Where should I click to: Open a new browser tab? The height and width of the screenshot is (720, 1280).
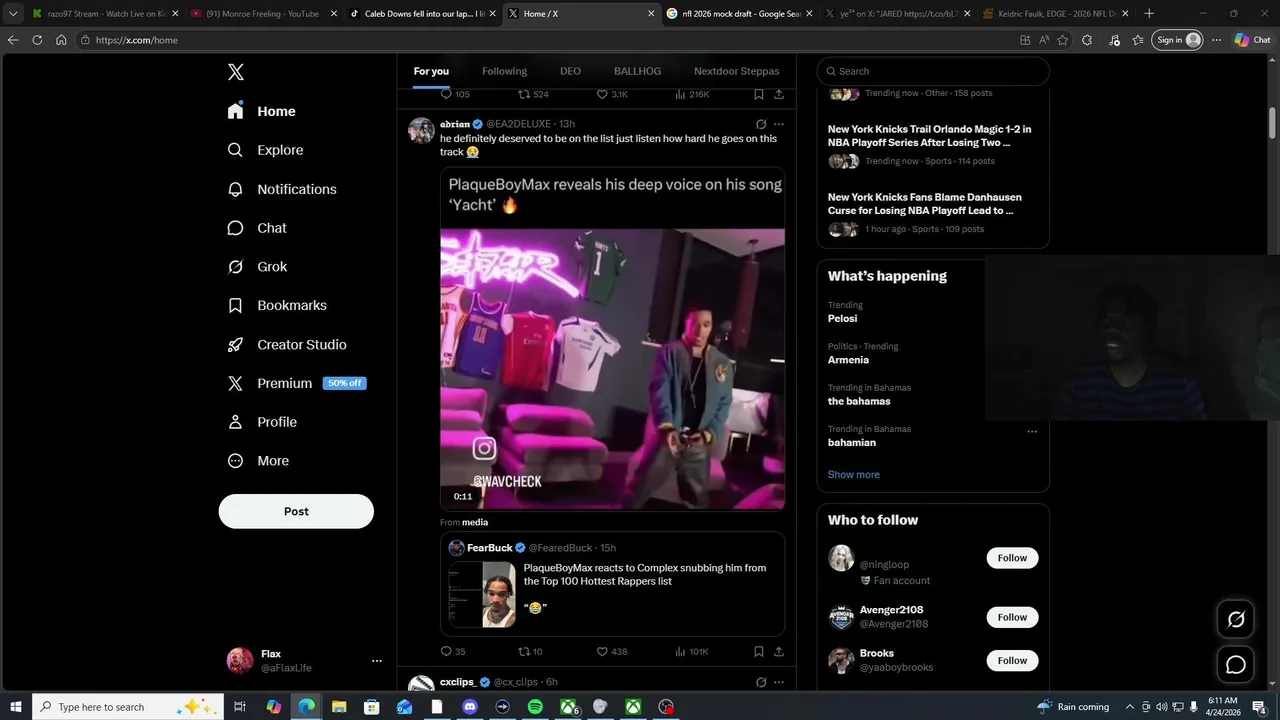[1149, 14]
